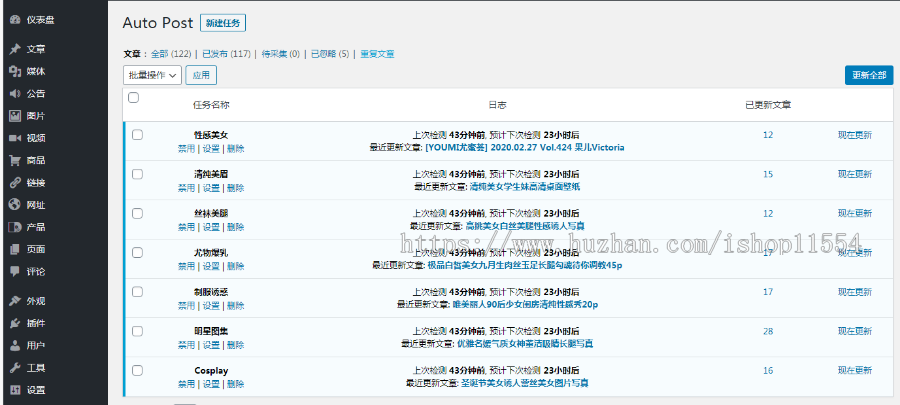This screenshot has height=405, width=900.
Task: Click the globe icon beside 网址
Action: tap(15, 205)
